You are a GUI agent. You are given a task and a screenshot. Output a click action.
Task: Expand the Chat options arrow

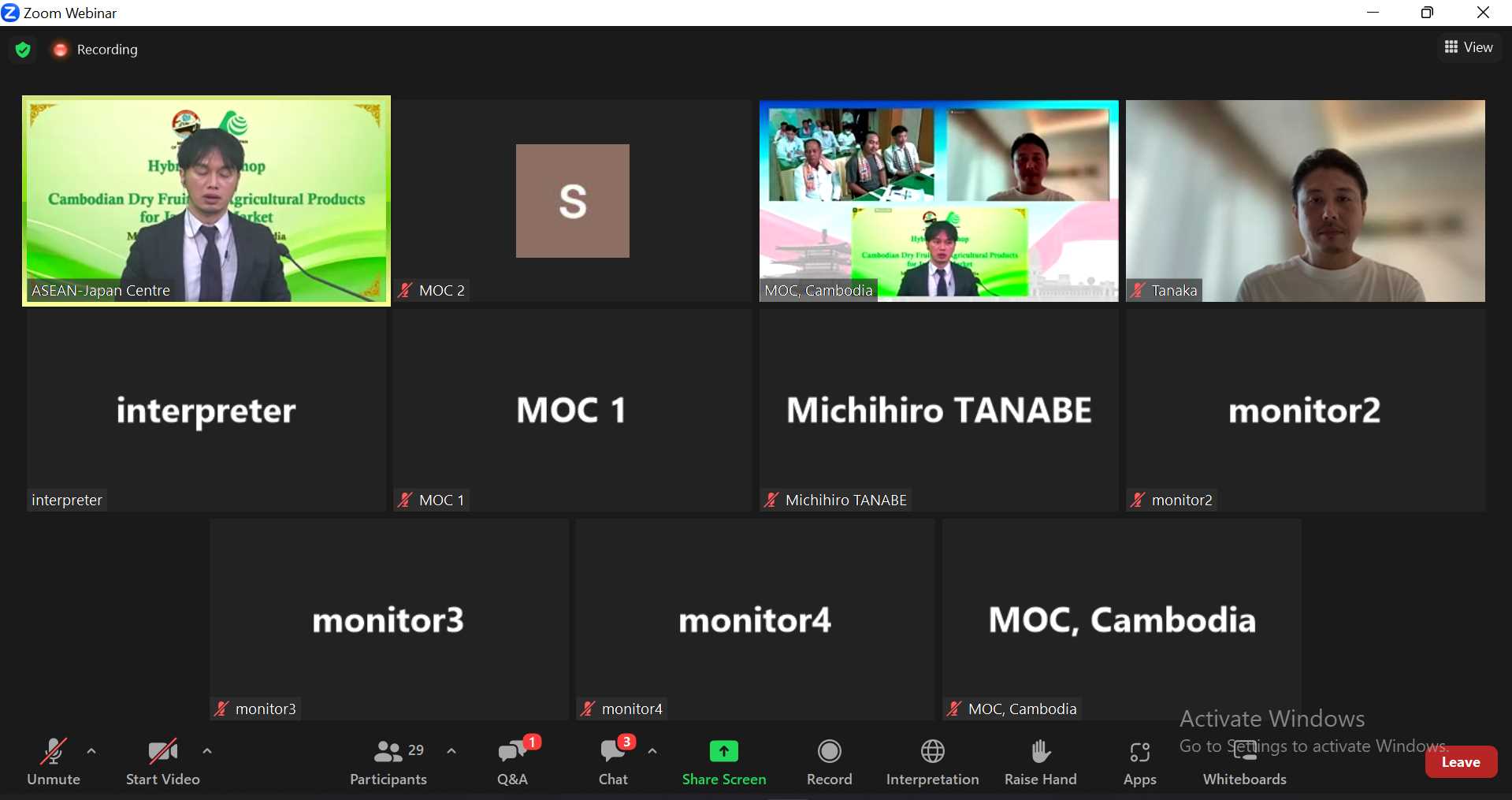(x=652, y=751)
